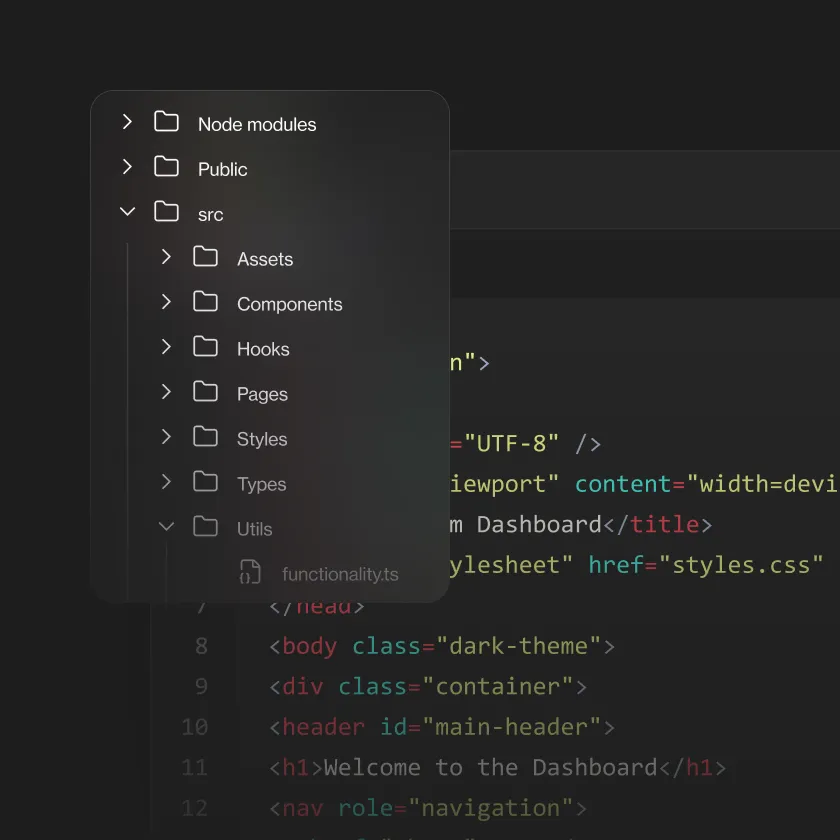Click the div tag name on line 9
The height and width of the screenshot is (840, 840).
[303, 686]
